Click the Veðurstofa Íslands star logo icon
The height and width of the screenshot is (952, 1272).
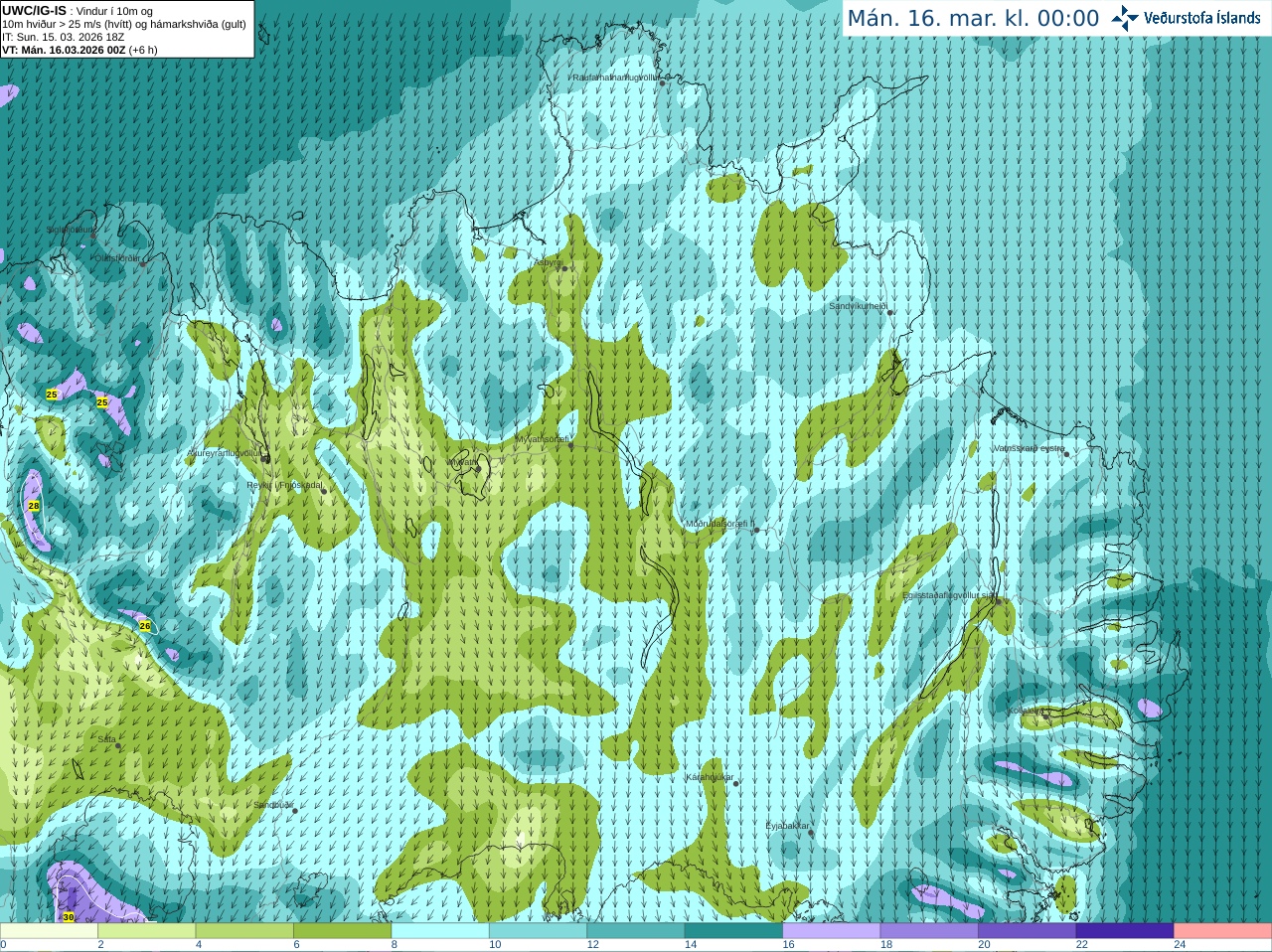(x=1125, y=18)
